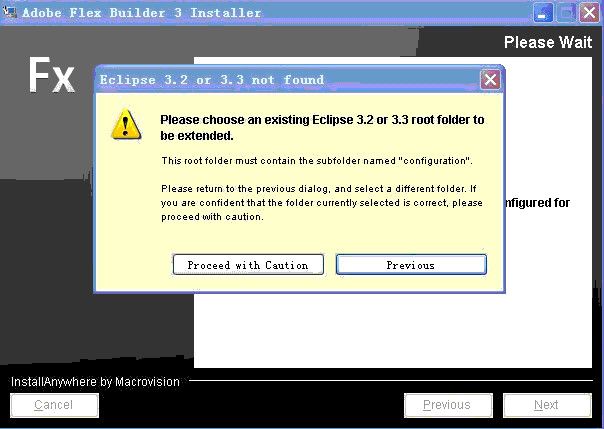Click the yellow warning triangle icon
Viewport: 604px width, 429px height.
(126, 124)
